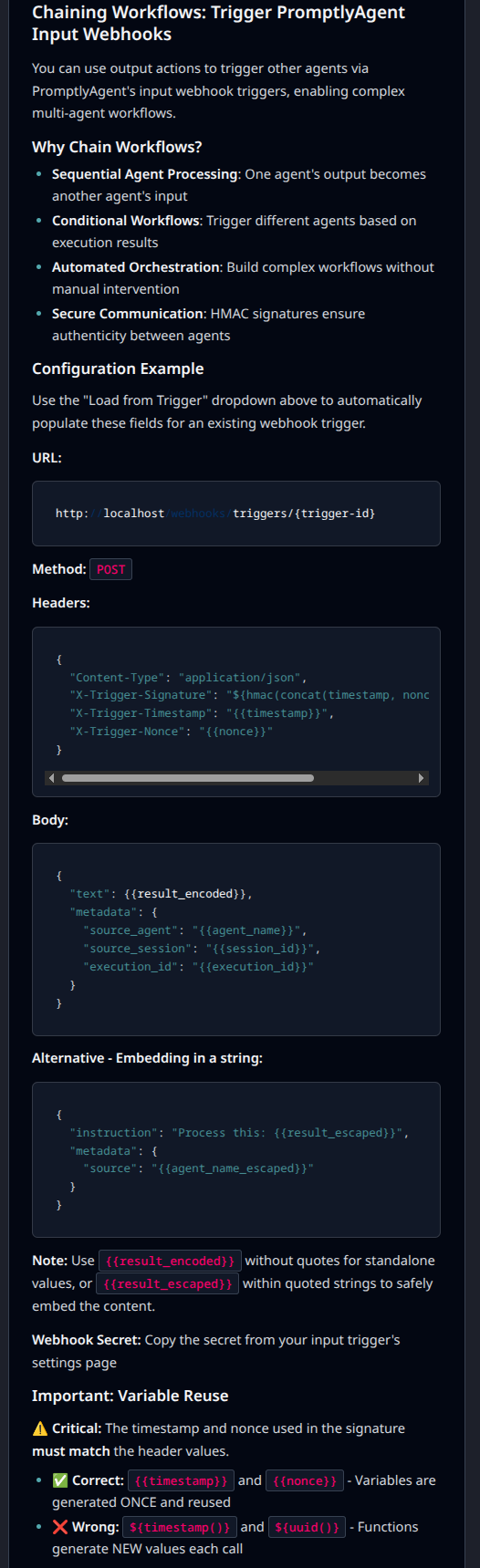Click the 'Important: Variable Reuse' heading
Viewport: 480px width, 1568px height.
click(x=130, y=1396)
